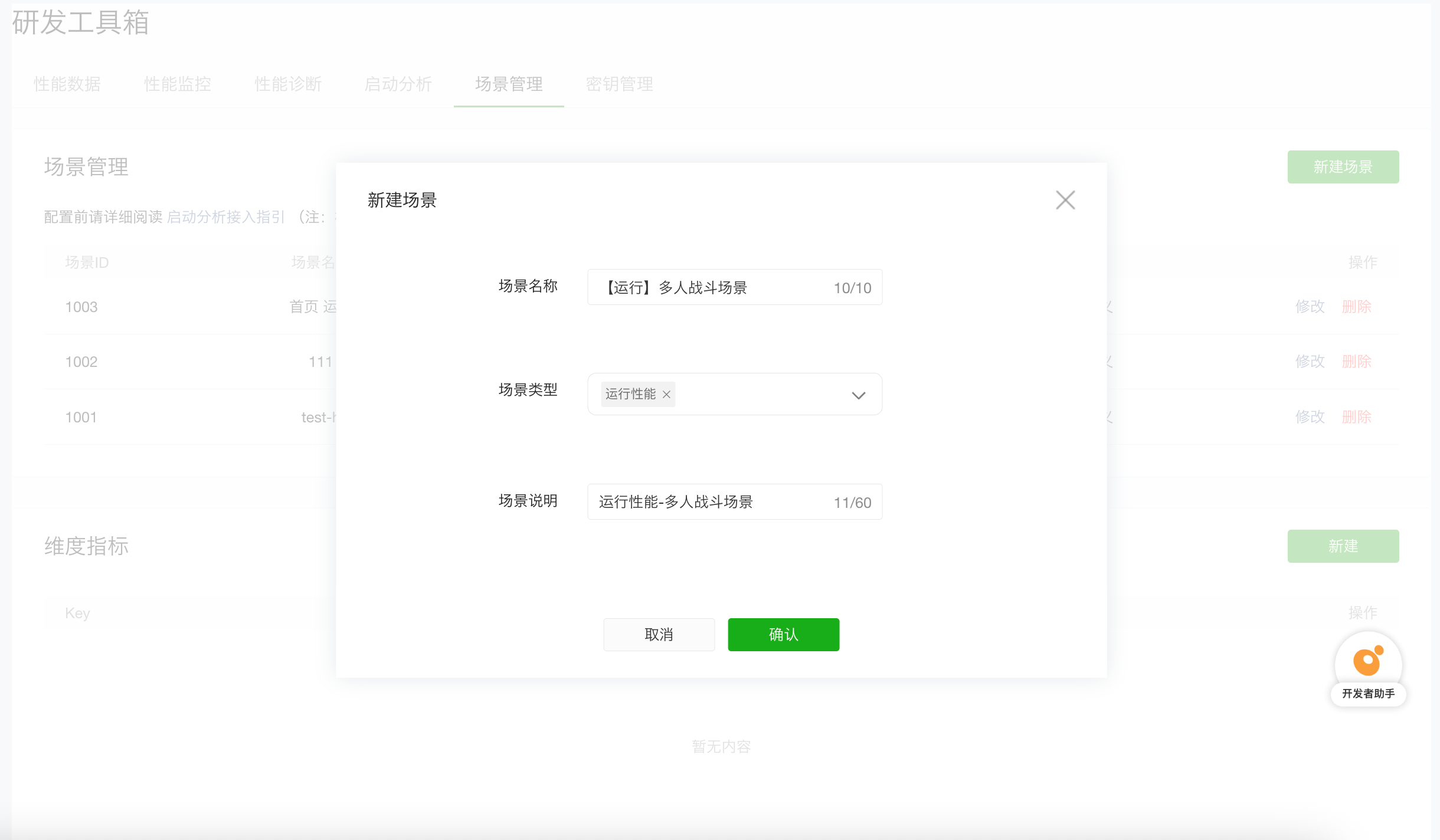Open the 开发者助手 floating icon
Screen dimensions: 1440x840
click(1368, 668)
